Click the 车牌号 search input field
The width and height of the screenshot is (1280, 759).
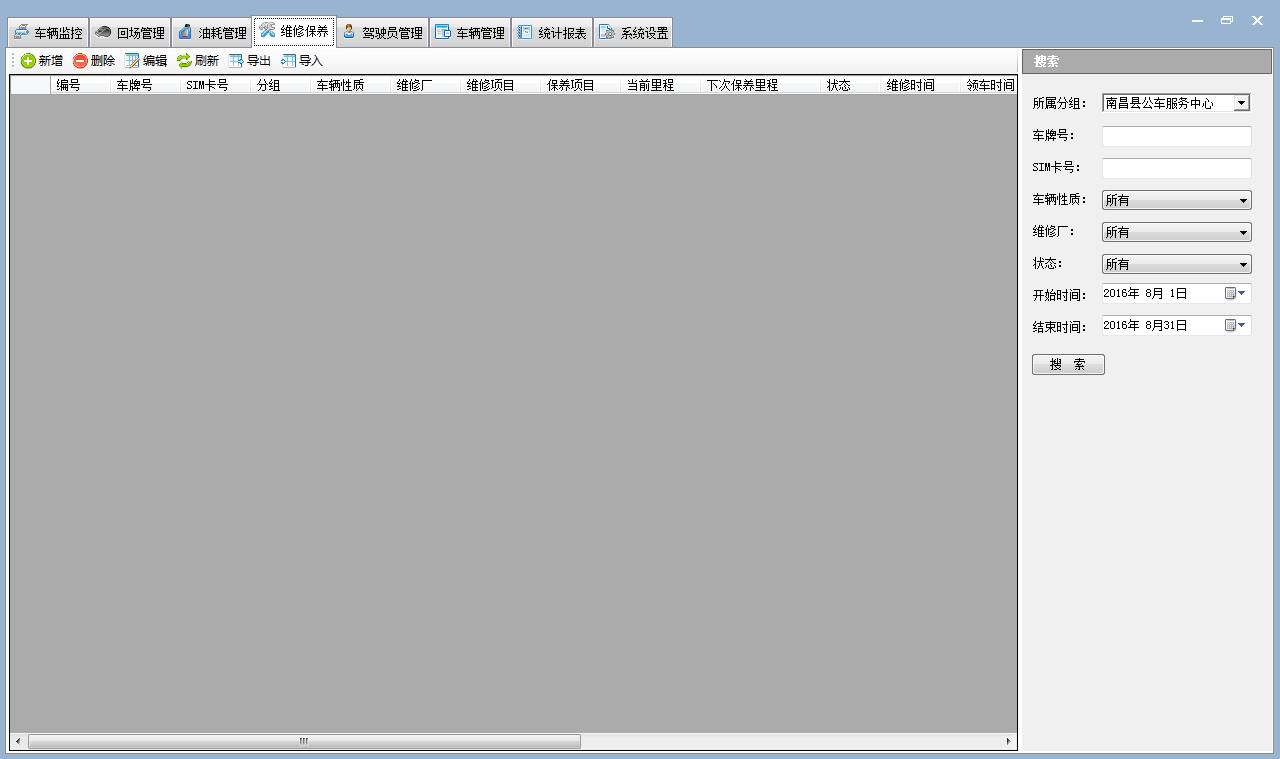(1176, 137)
